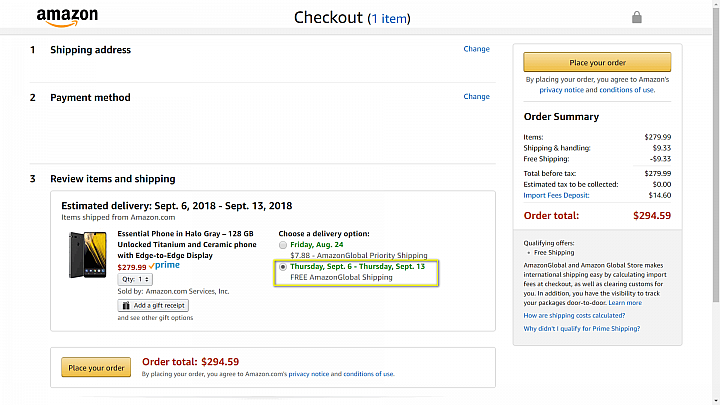Change the Shipping address
Screen dimensions: 720x405
[476, 49]
